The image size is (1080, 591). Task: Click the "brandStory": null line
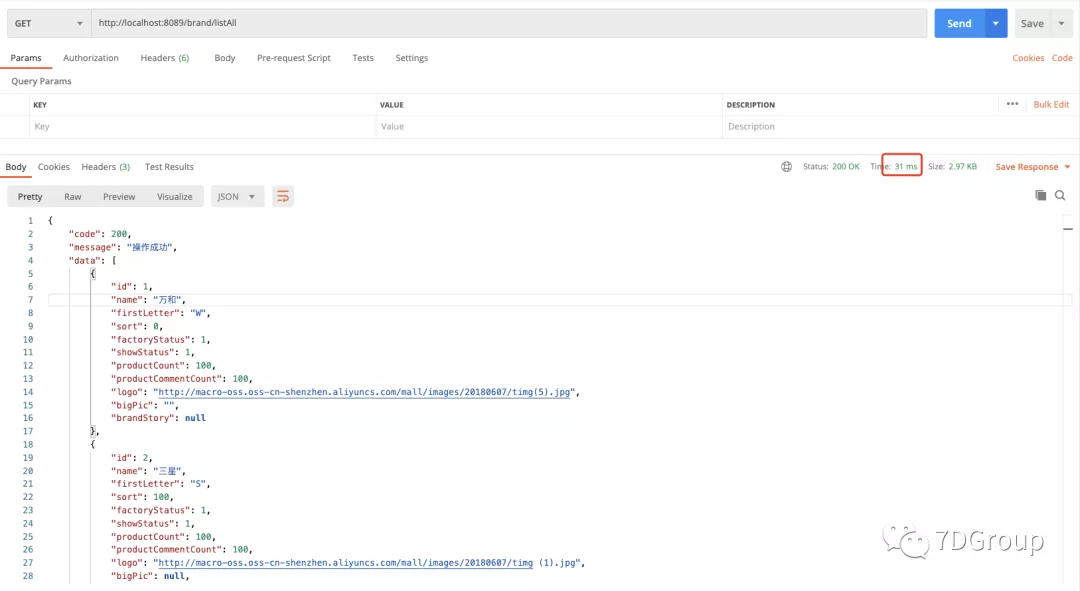(158, 418)
